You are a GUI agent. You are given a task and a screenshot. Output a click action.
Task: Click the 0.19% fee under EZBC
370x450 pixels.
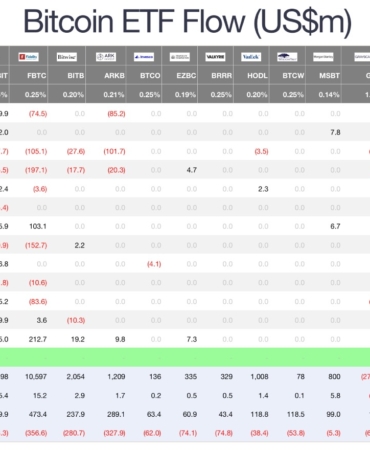tap(185, 95)
